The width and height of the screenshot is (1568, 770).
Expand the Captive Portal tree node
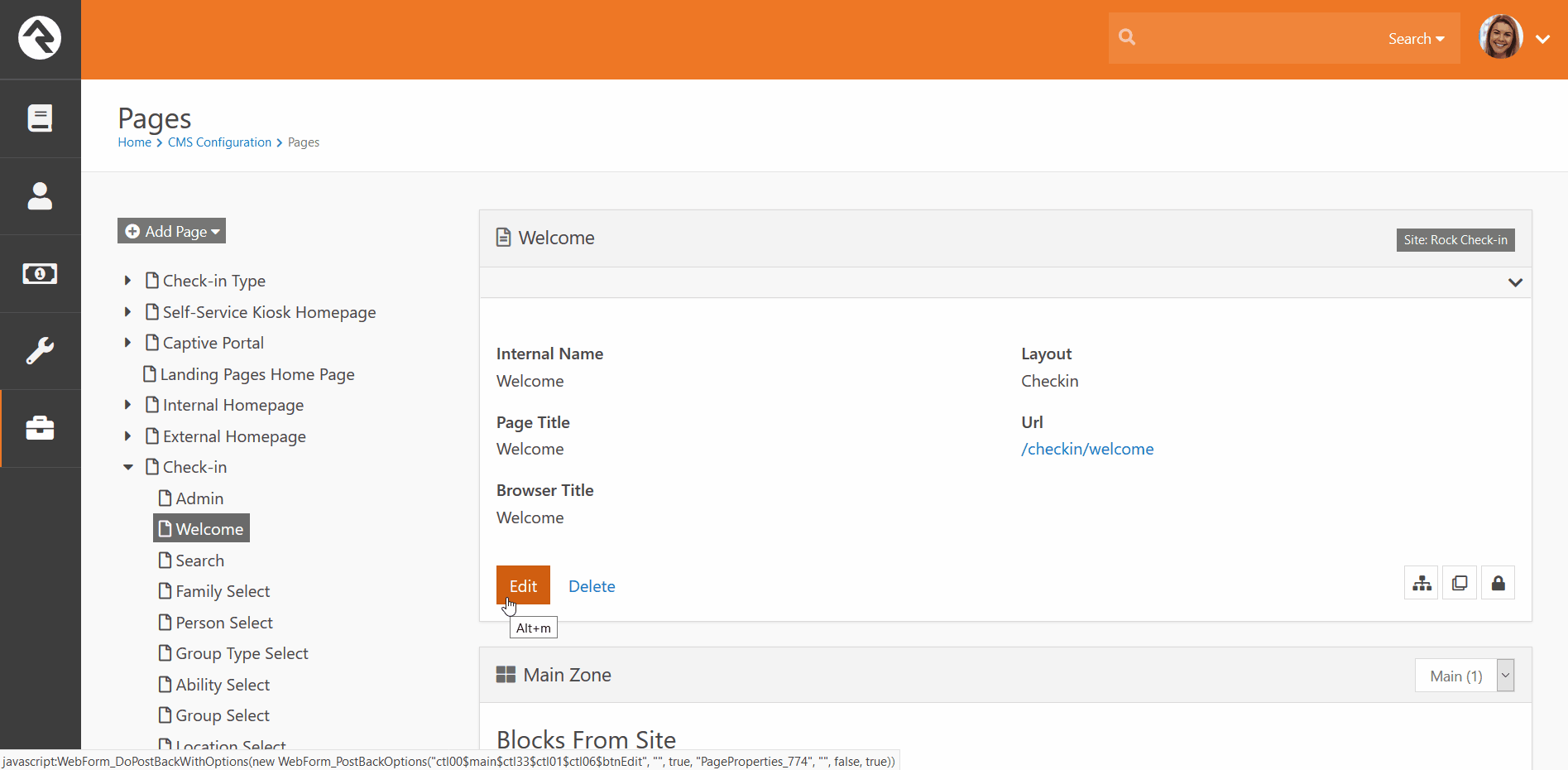pyautogui.click(x=127, y=343)
